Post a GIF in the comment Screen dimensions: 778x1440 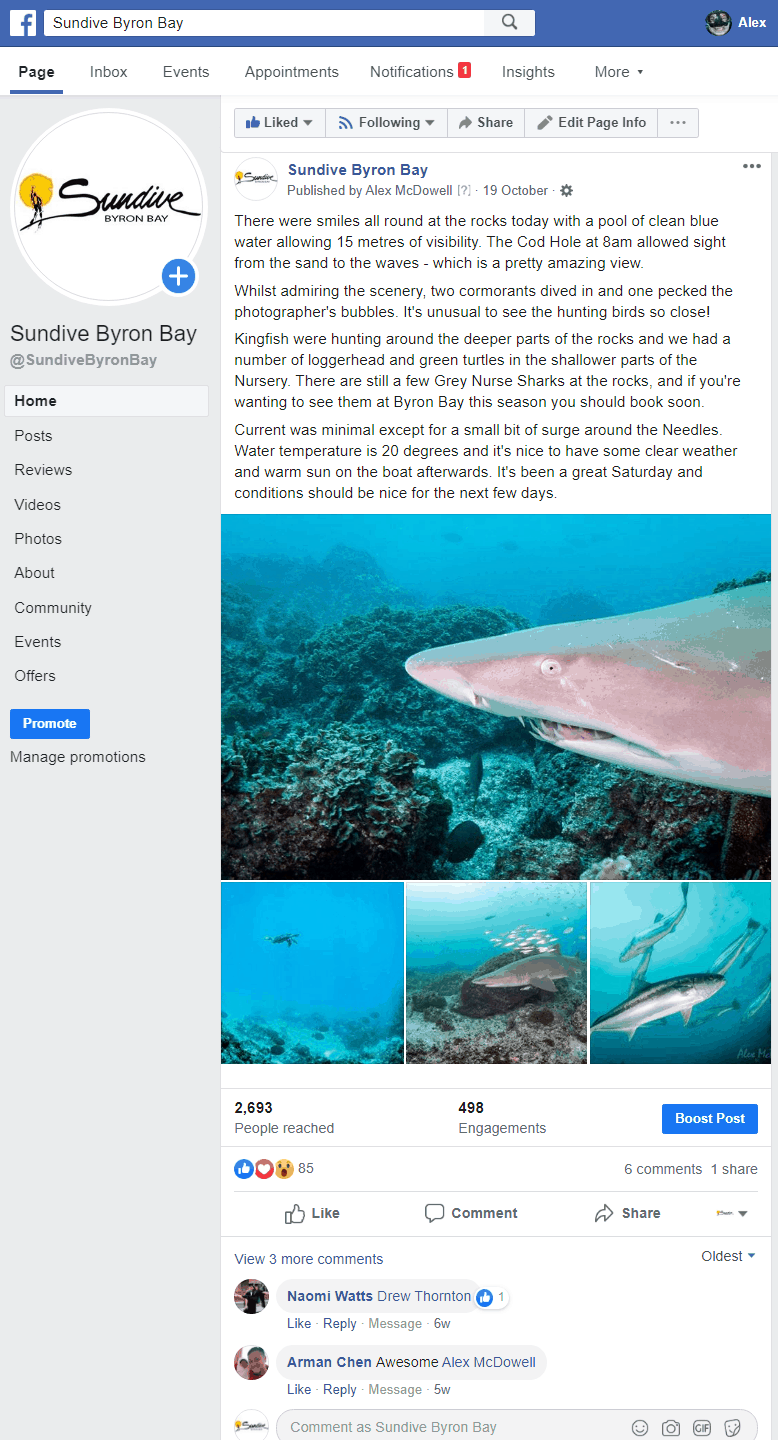(x=702, y=1427)
